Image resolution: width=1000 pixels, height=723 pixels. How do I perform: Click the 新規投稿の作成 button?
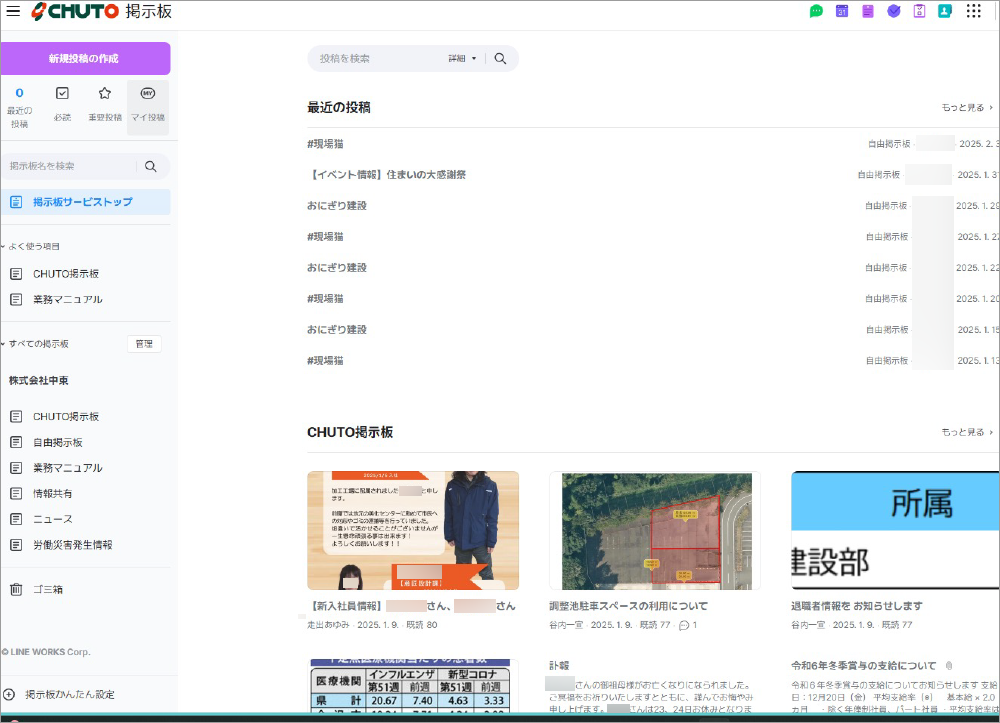coord(84,59)
